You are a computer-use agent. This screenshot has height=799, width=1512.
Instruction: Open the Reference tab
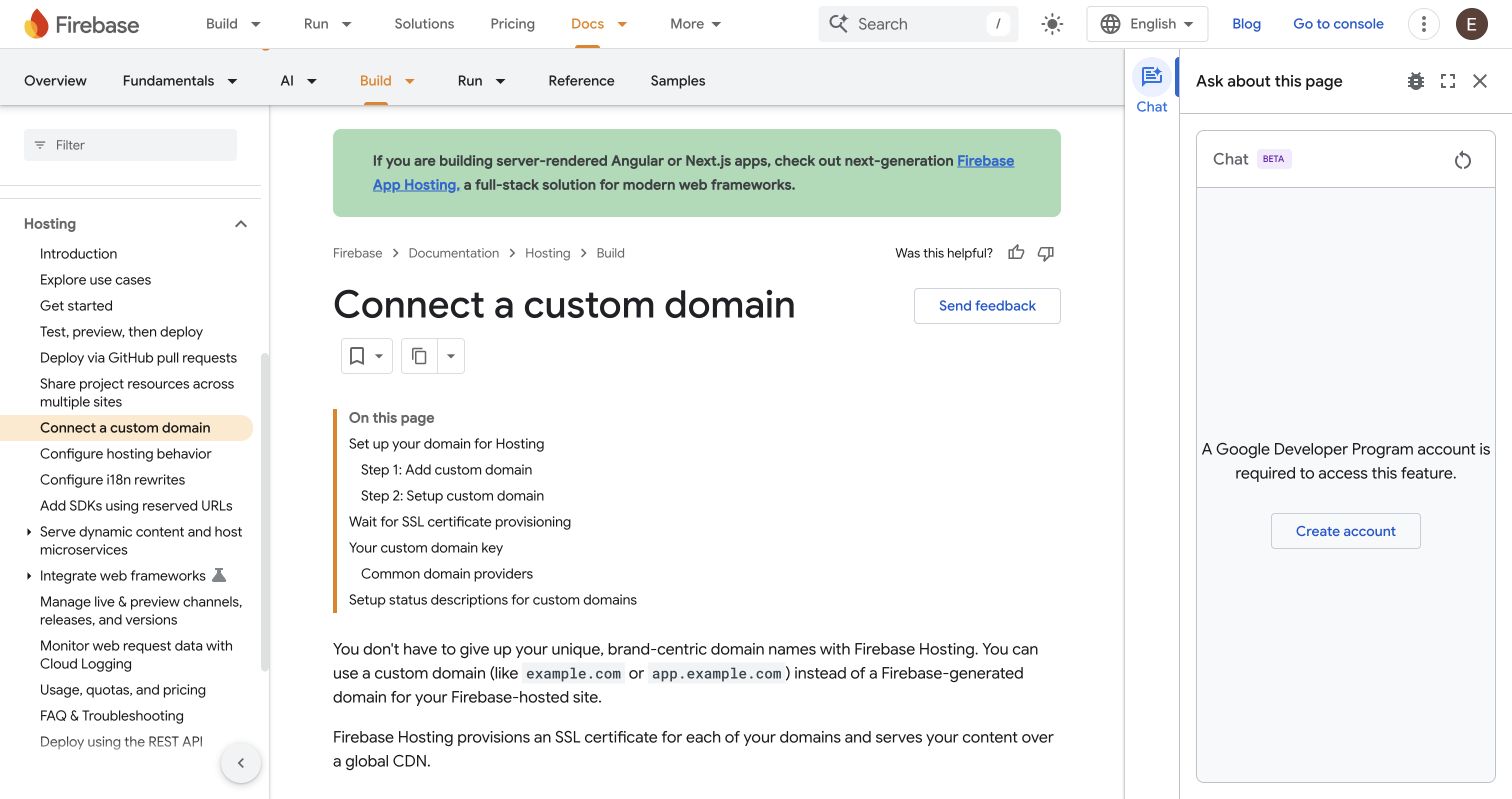pyautogui.click(x=581, y=81)
